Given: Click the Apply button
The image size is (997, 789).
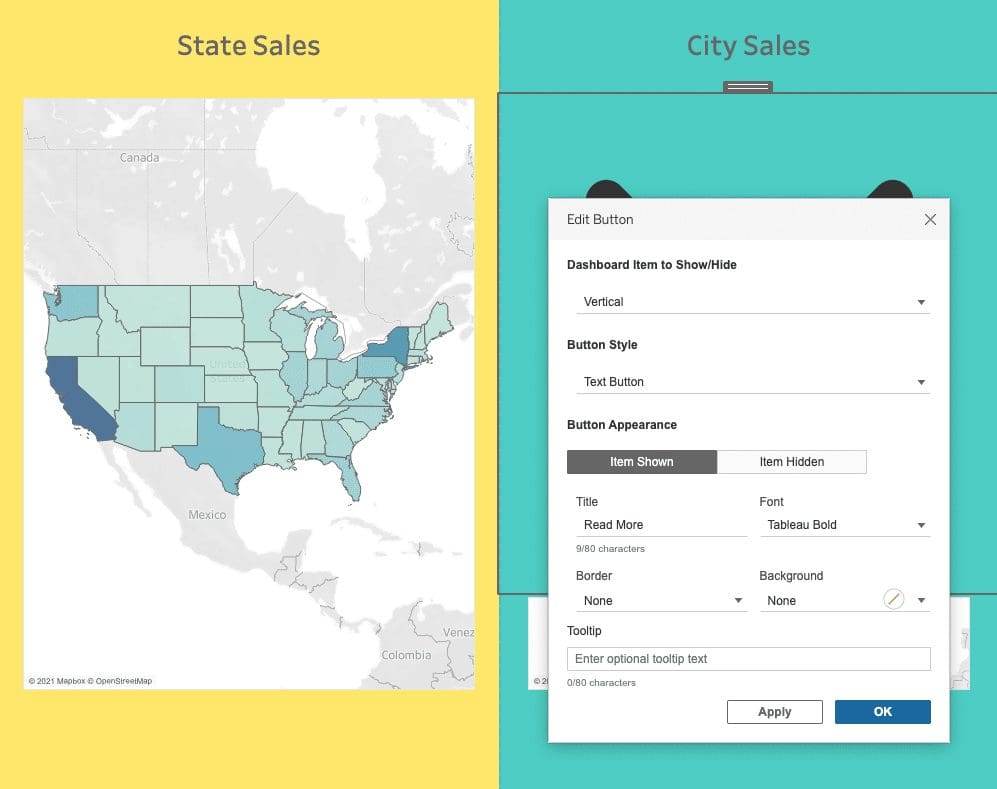Looking at the screenshot, I should pos(774,711).
